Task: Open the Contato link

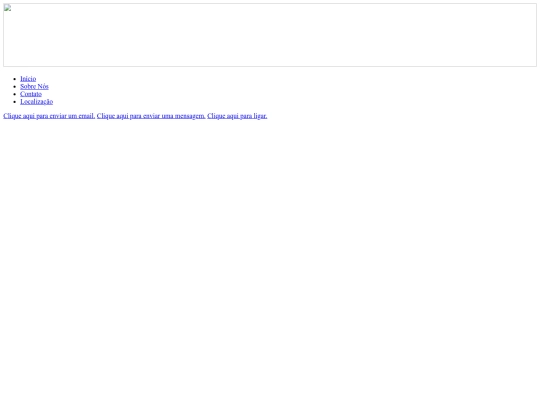Action: (x=31, y=94)
